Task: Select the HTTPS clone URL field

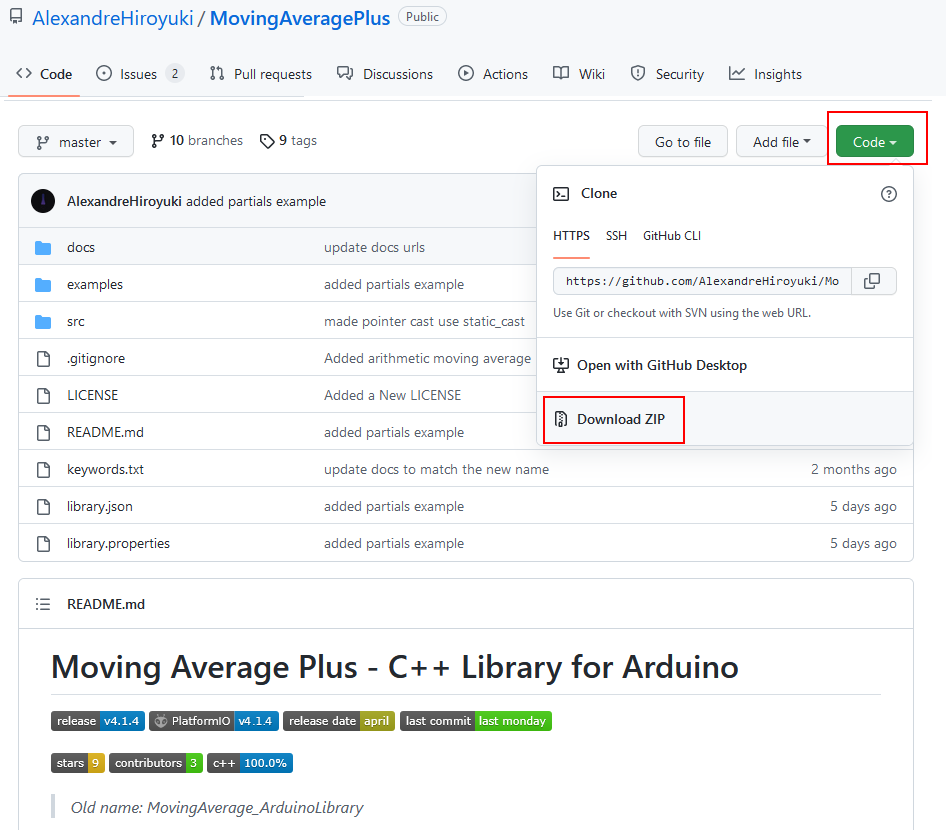Action: [702, 281]
